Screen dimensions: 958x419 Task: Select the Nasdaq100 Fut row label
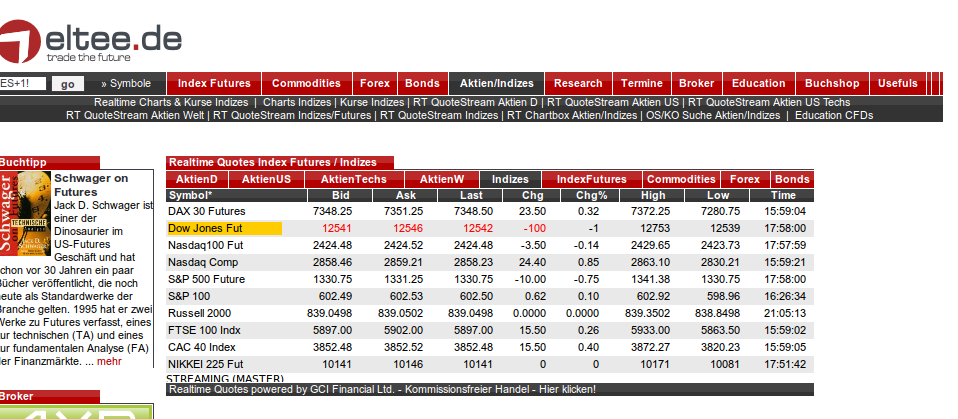click(203, 246)
